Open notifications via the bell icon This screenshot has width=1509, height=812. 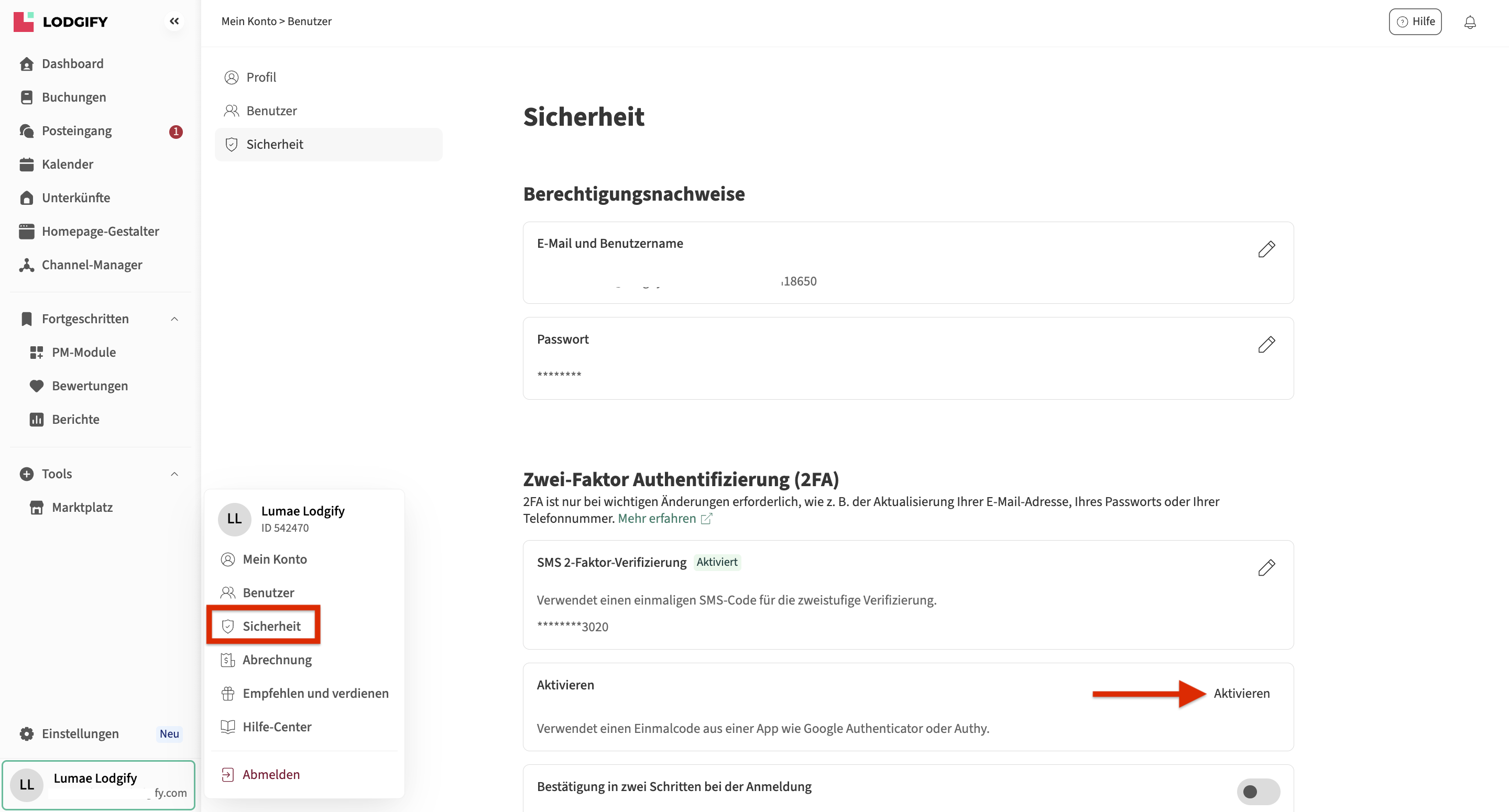coord(1469,22)
